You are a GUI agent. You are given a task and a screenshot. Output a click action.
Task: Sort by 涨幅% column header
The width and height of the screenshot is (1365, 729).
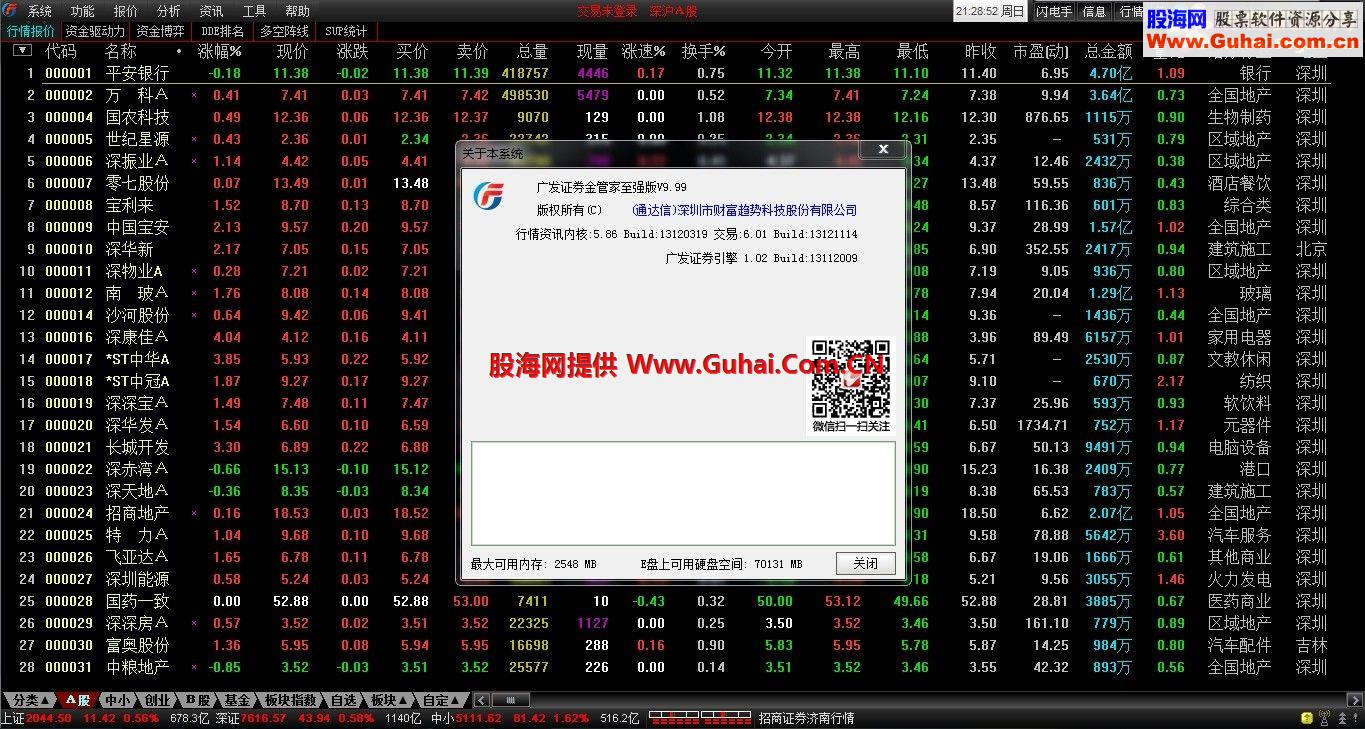tap(221, 51)
